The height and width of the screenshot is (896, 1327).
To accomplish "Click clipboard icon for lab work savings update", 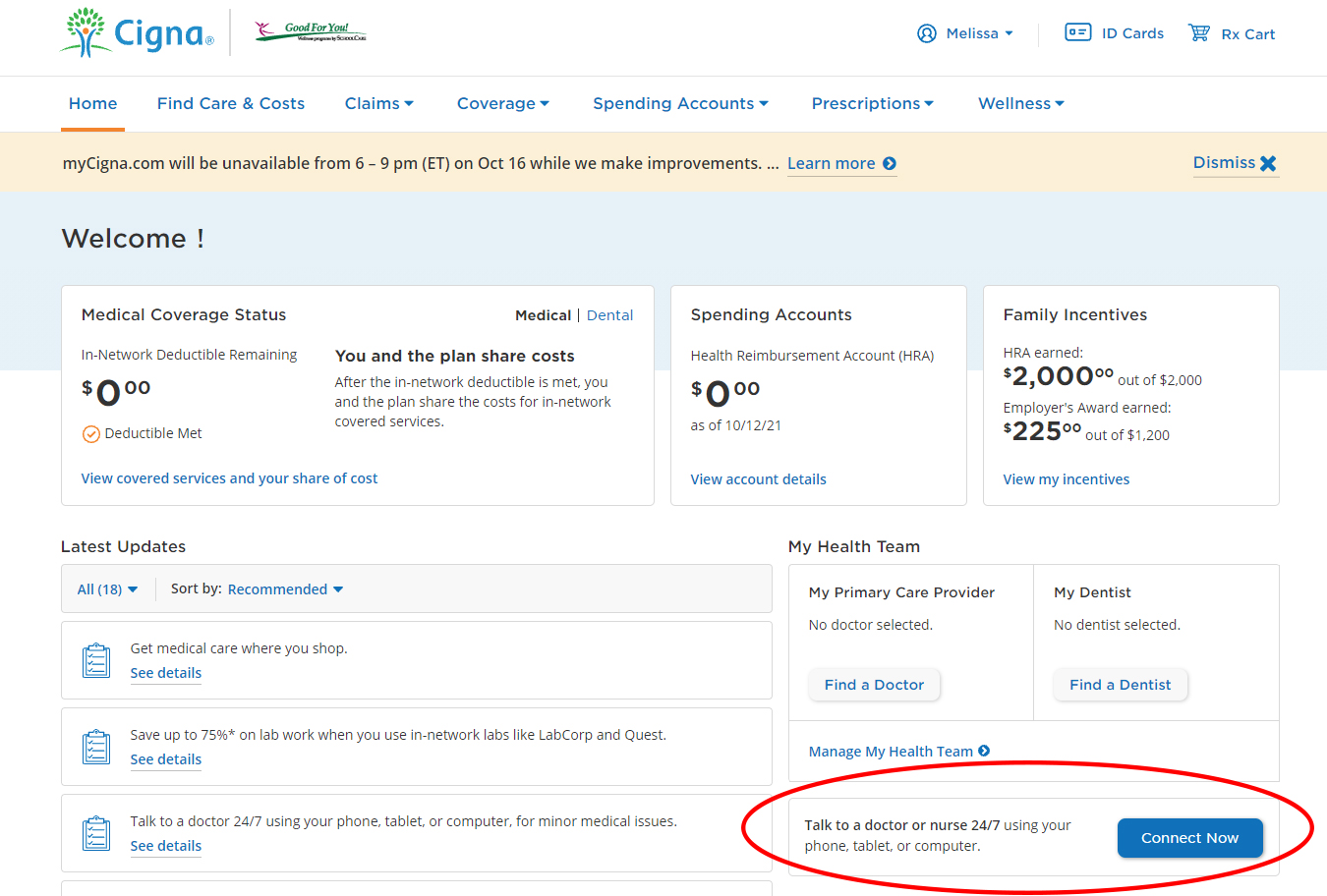I will coord(96,747).
